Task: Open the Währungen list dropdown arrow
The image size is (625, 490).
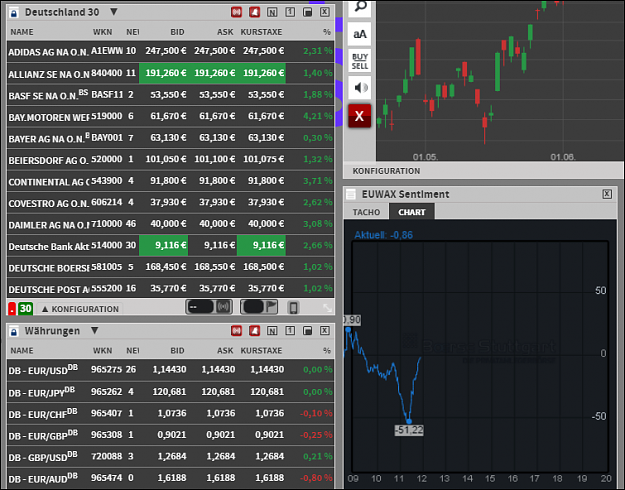Action: 94,331
